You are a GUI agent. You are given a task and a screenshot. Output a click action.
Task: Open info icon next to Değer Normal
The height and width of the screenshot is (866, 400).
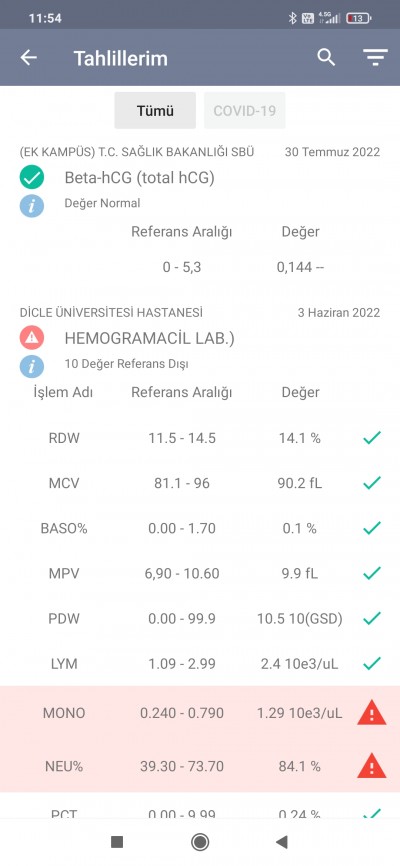[32, 205]
